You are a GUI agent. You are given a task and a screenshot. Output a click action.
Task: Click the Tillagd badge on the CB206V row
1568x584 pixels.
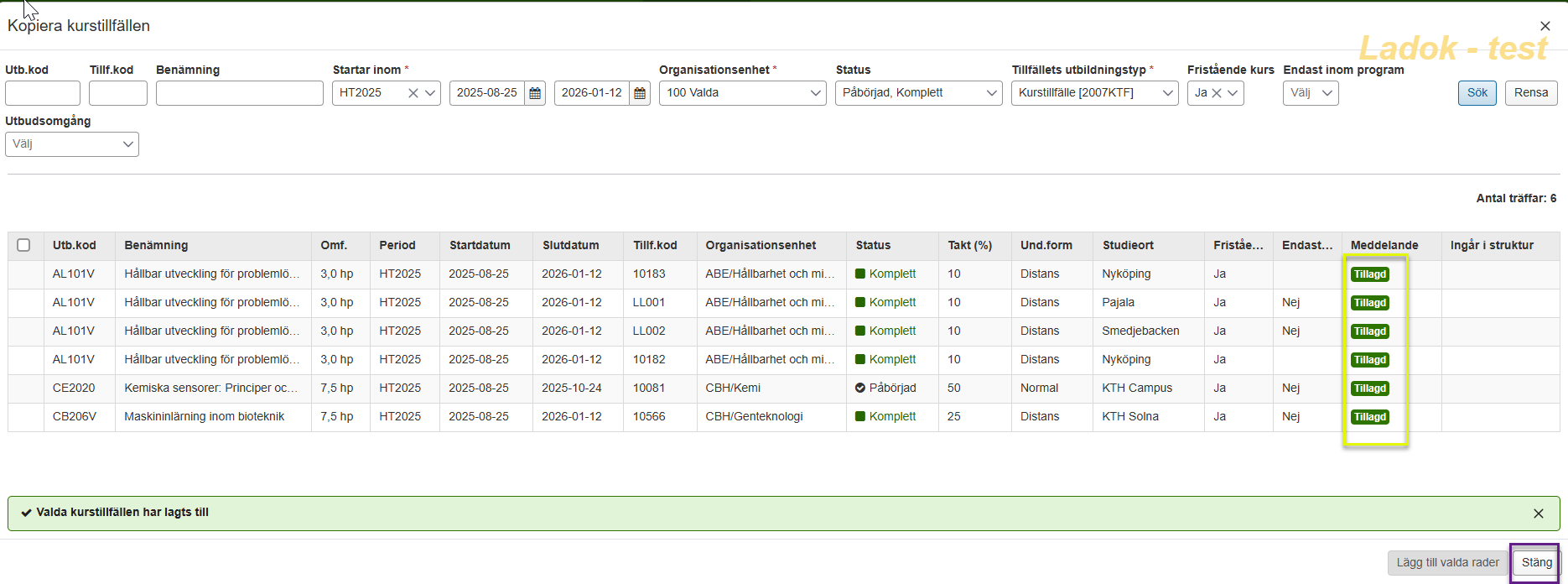[1369, 417]
